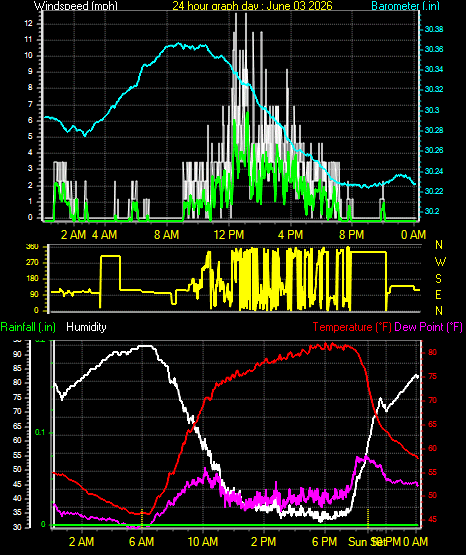Click green rainfall axis value 0.1
Screen dimensions: 466x555
tap(40, 433)
